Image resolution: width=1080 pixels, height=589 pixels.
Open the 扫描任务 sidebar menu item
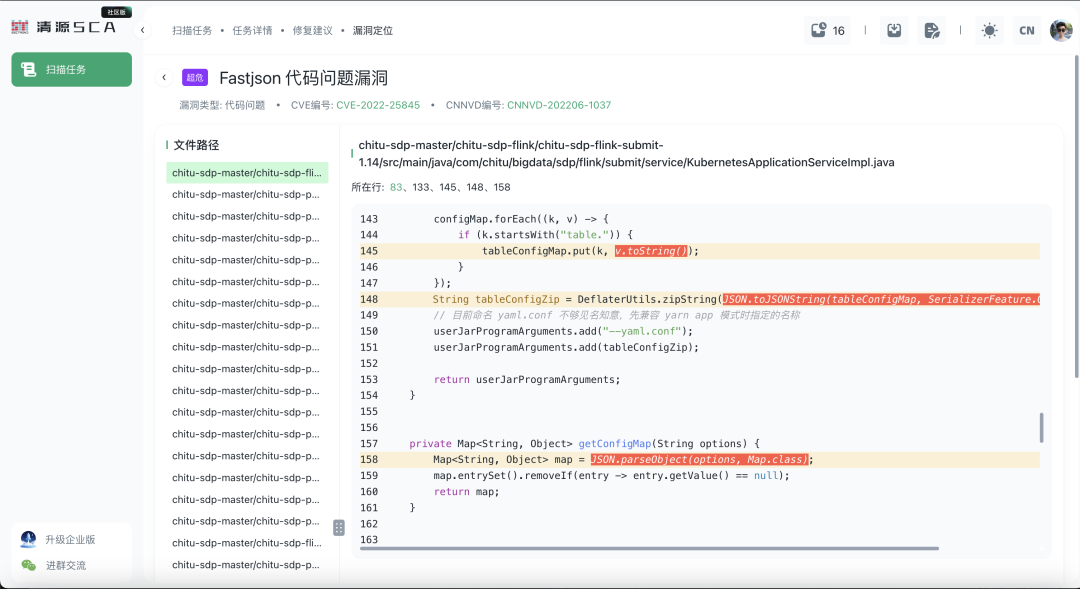(x=72, y=70)
